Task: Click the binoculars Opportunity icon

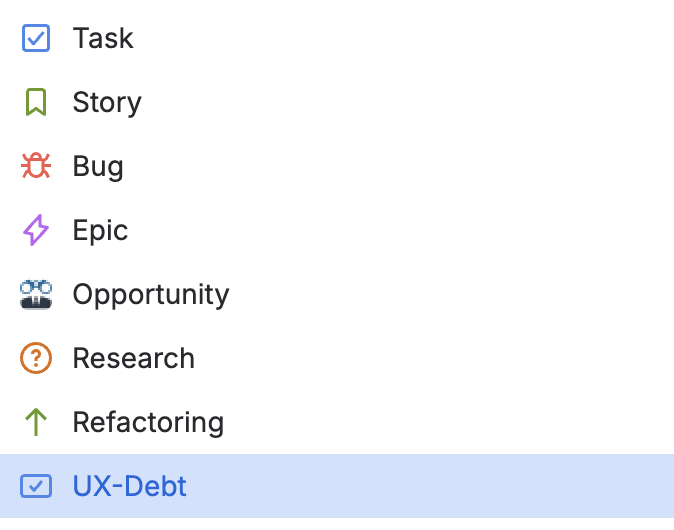Action: coord(36,294)
